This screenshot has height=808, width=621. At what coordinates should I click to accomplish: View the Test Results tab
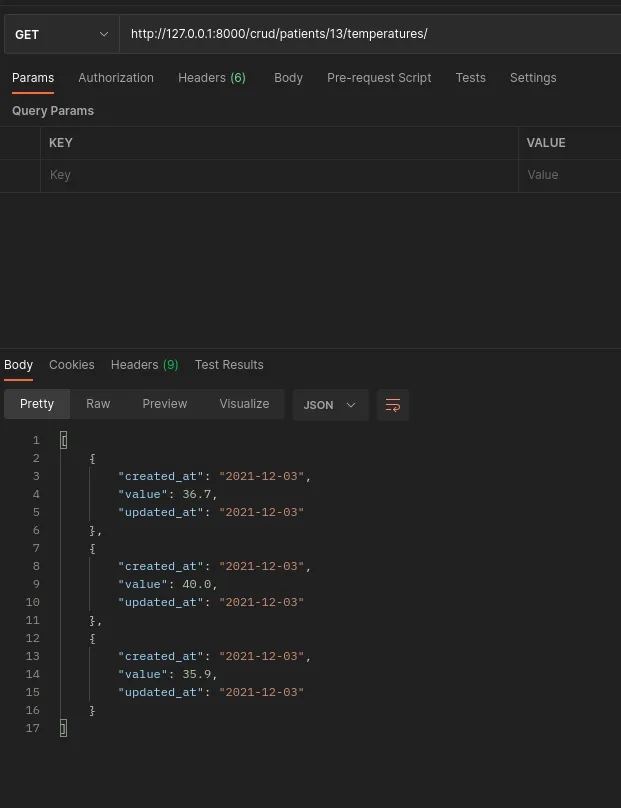click(229, 365)
